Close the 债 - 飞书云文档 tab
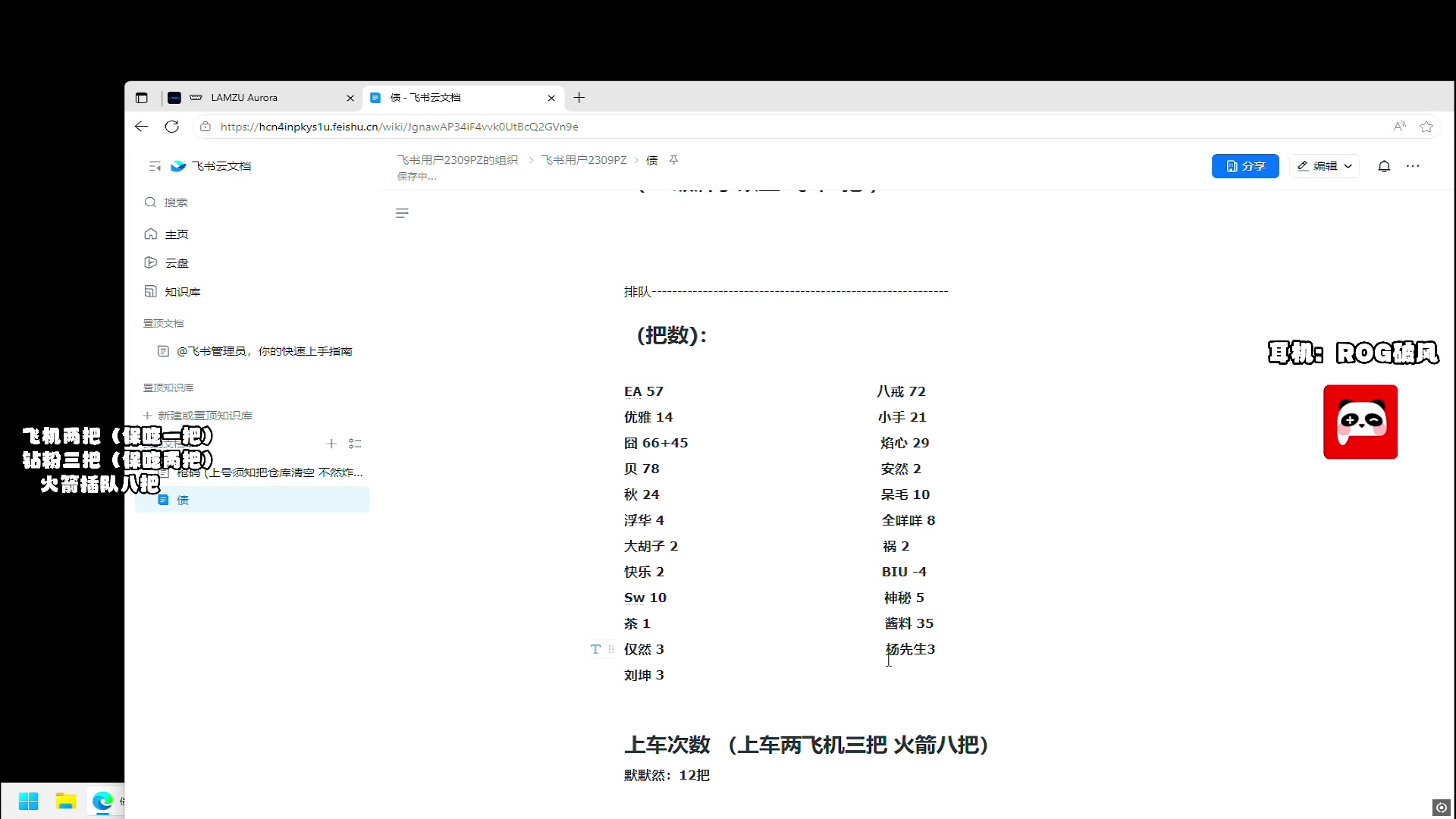 (x=551, y=98)
